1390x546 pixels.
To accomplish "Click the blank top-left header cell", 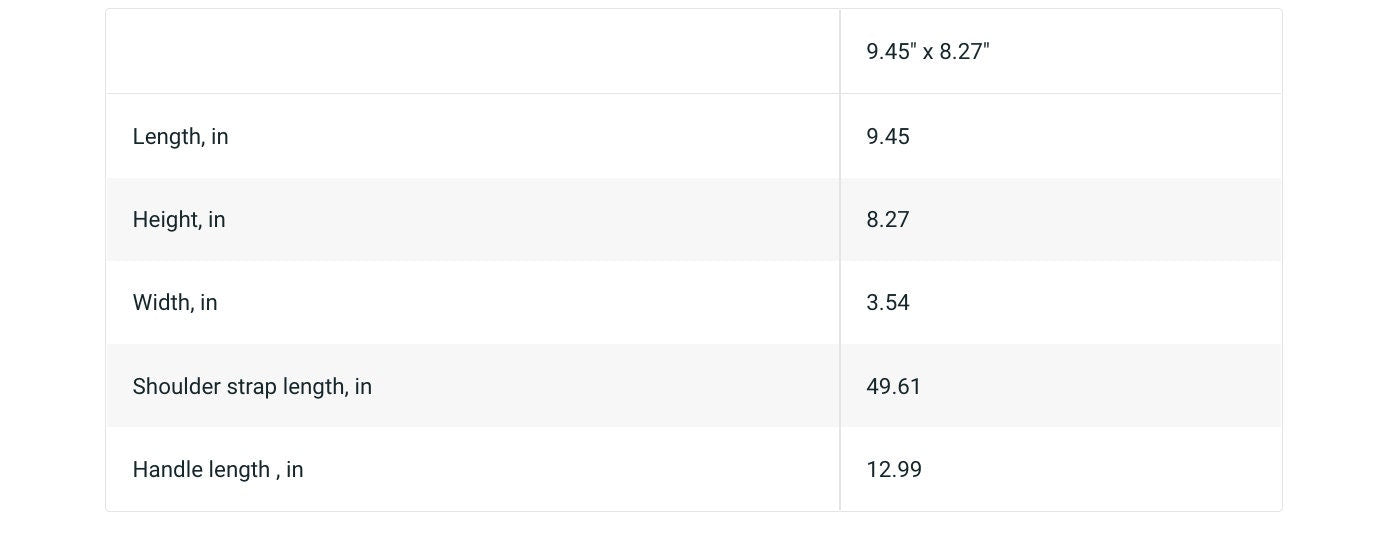I will click(472, 52).
